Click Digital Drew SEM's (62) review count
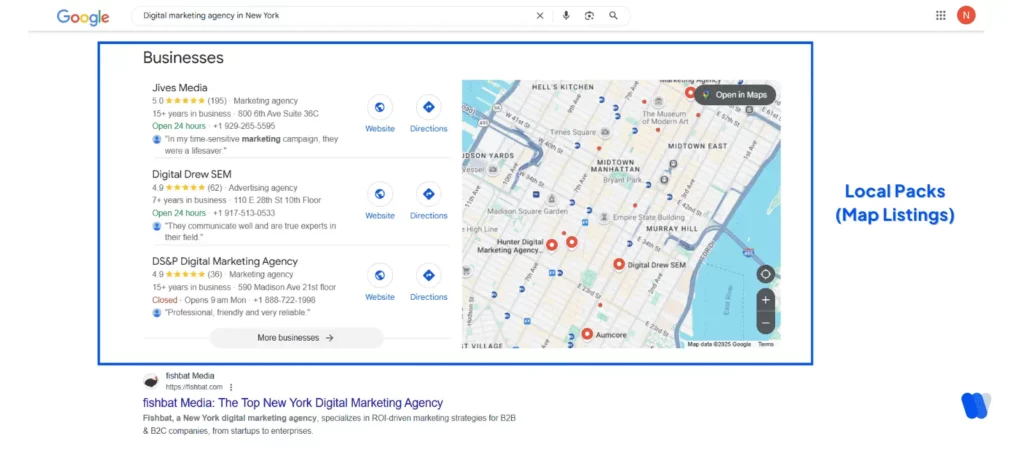The image size is (1024, 451). click(214, 187)
